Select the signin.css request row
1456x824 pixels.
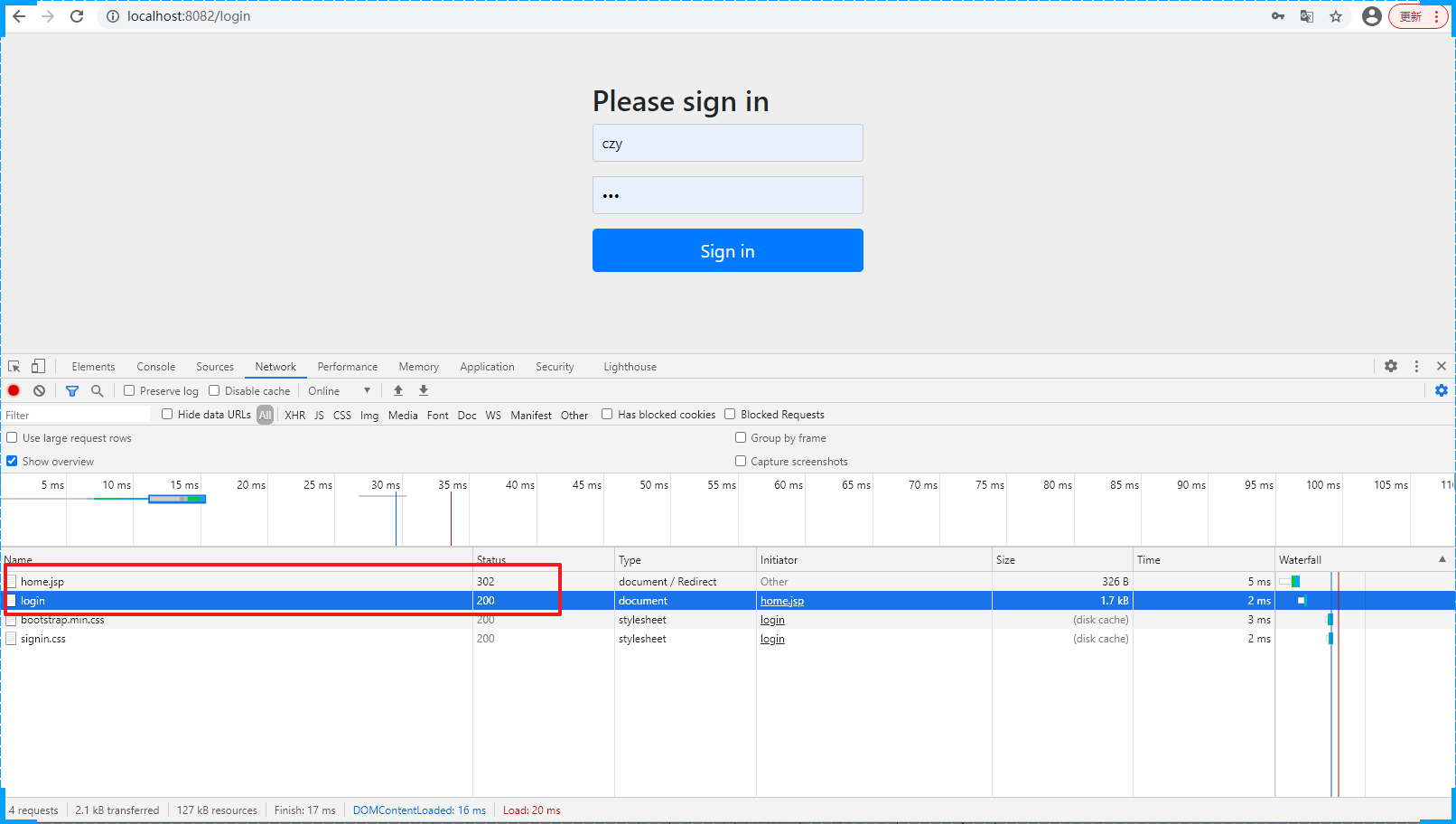(728, 639)
